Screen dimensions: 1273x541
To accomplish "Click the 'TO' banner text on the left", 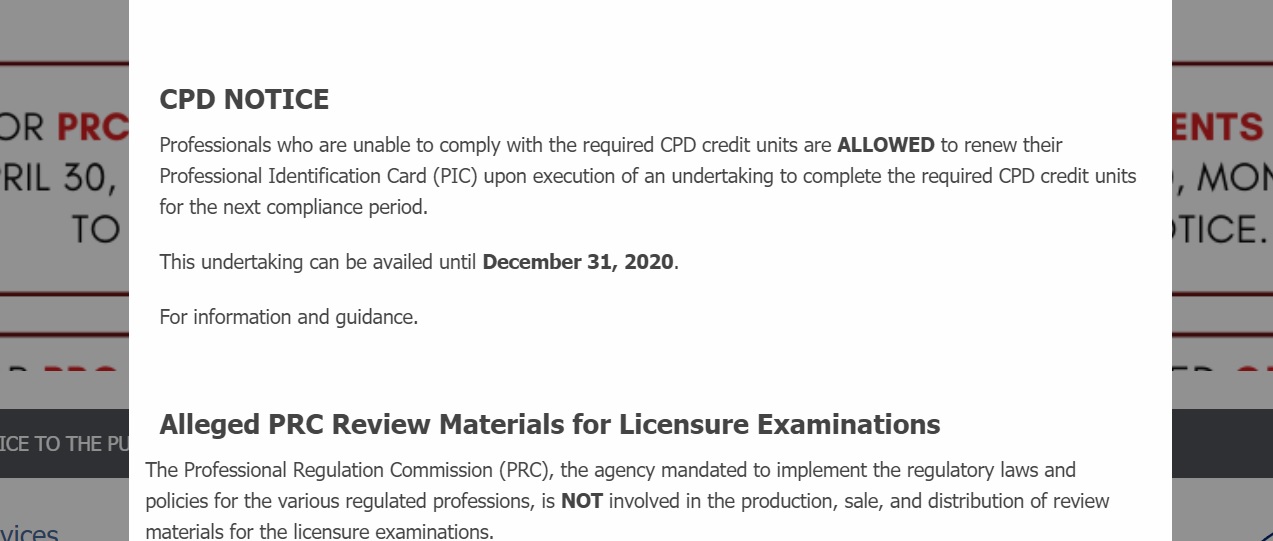I will point(96,230).
